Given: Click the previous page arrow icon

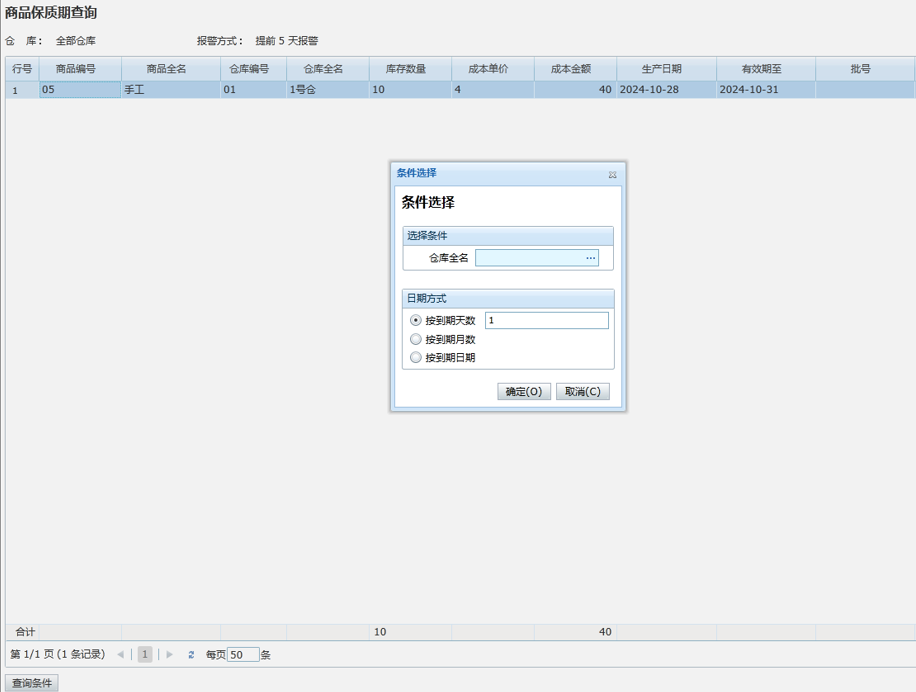Looking at the screenshot, I should tap(121, 655).
